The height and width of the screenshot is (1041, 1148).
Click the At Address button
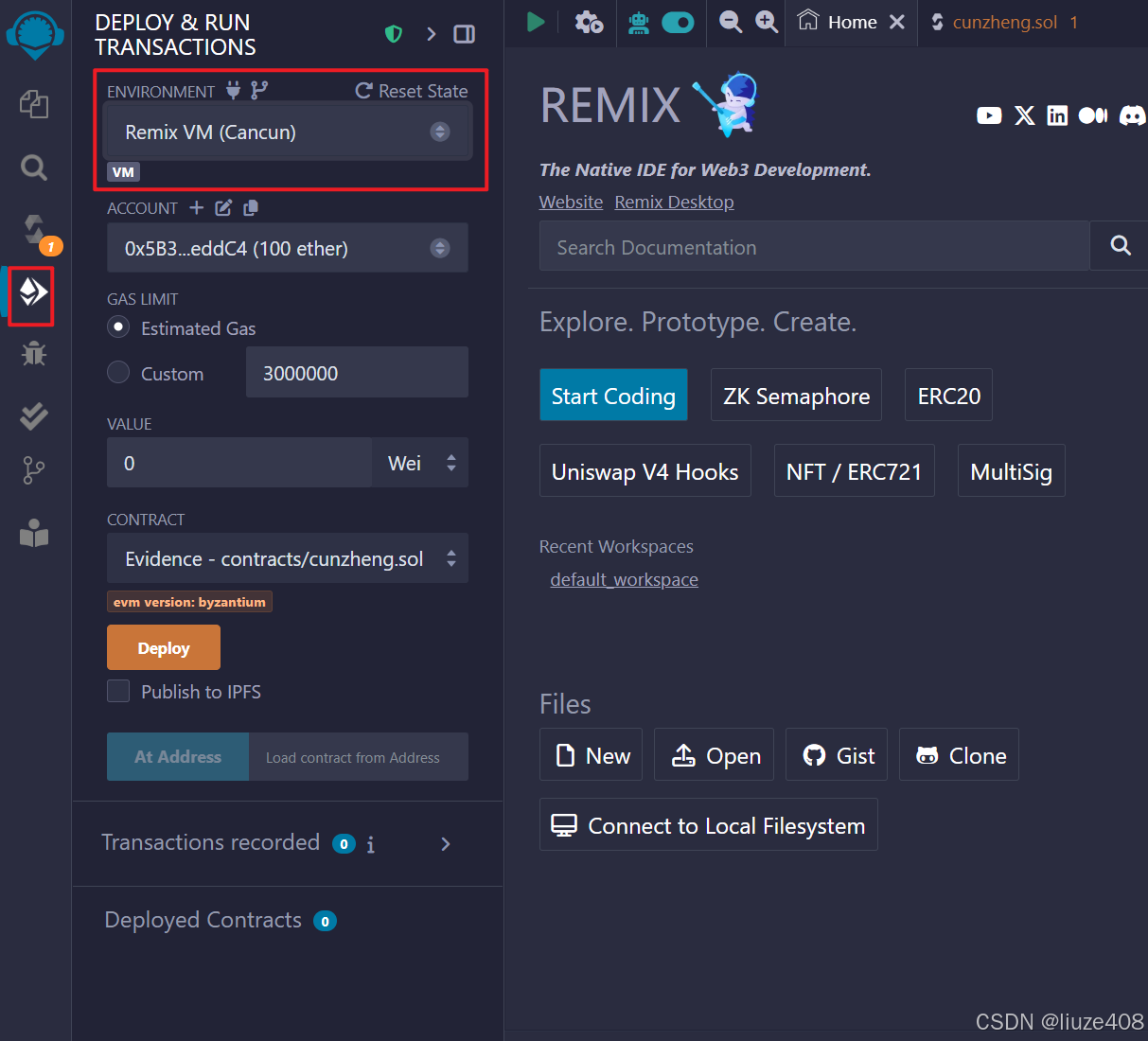pos(178,756)
